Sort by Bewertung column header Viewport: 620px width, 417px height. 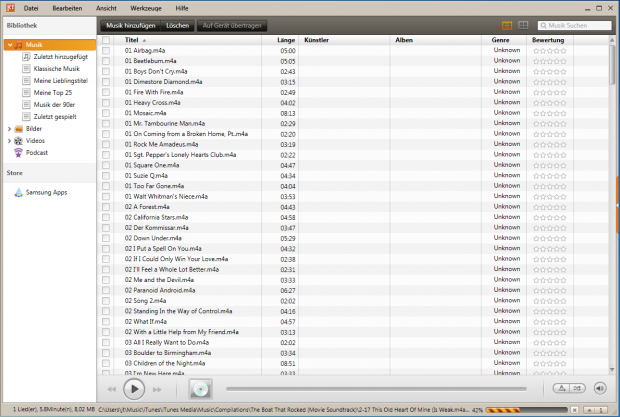550,40
